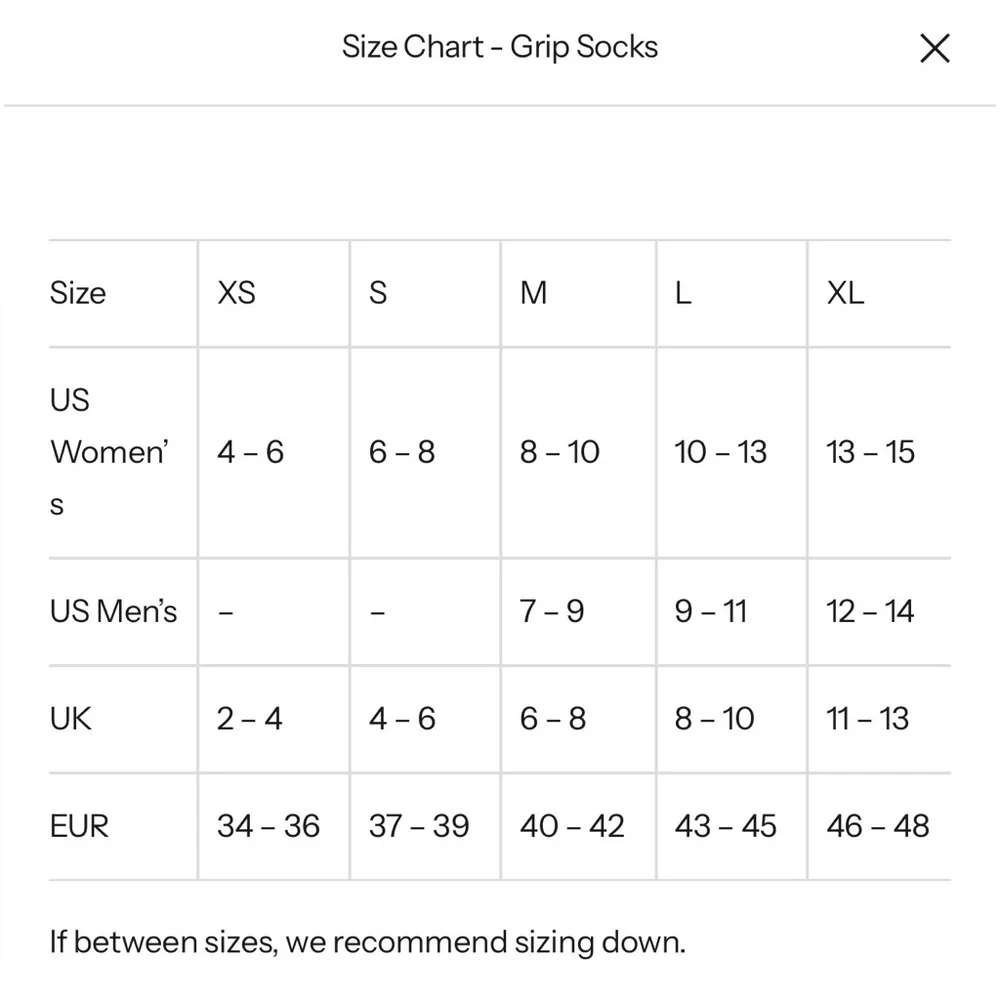Select the XL column header
The height and width of the screenshot is (1000, 1000).
[845, 293]
